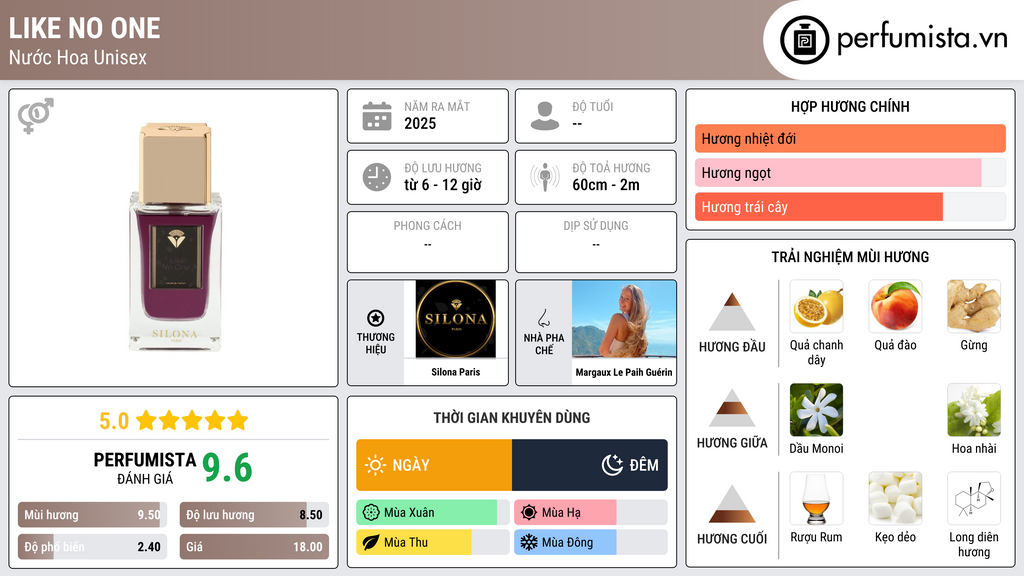Image resolution: width=1024 pixels, height=576 pixels.
Task: Click the Thời gian khuyên dùng heading
Action: click(512, 417)
